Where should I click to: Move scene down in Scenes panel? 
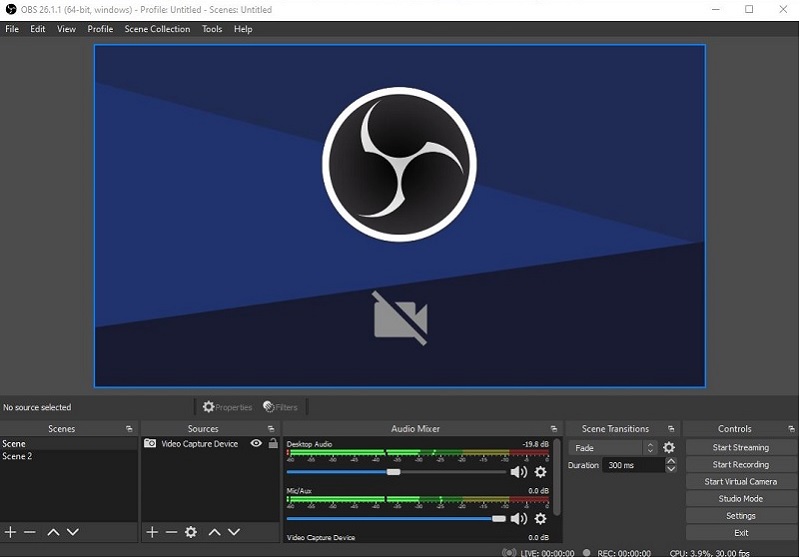point(73,532)
